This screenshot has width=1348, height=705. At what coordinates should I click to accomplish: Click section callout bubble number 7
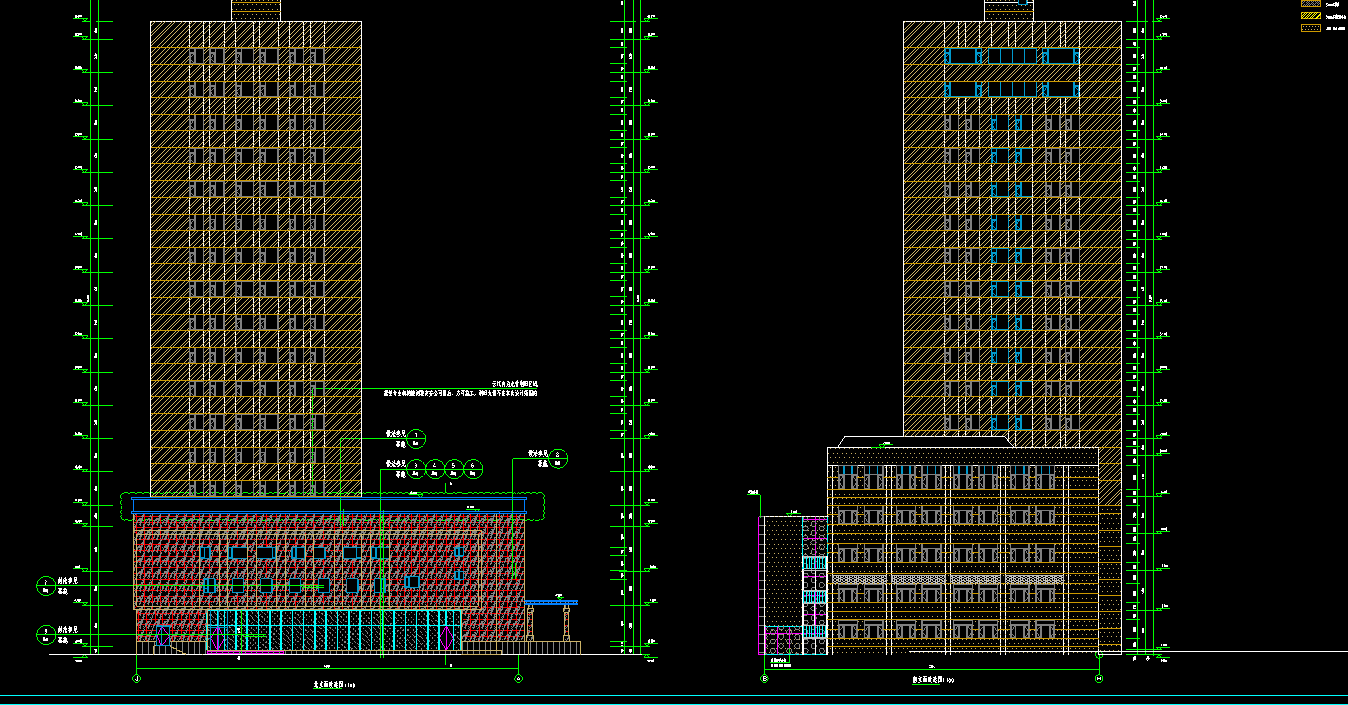pyautogui.click(x=46, y=585)
